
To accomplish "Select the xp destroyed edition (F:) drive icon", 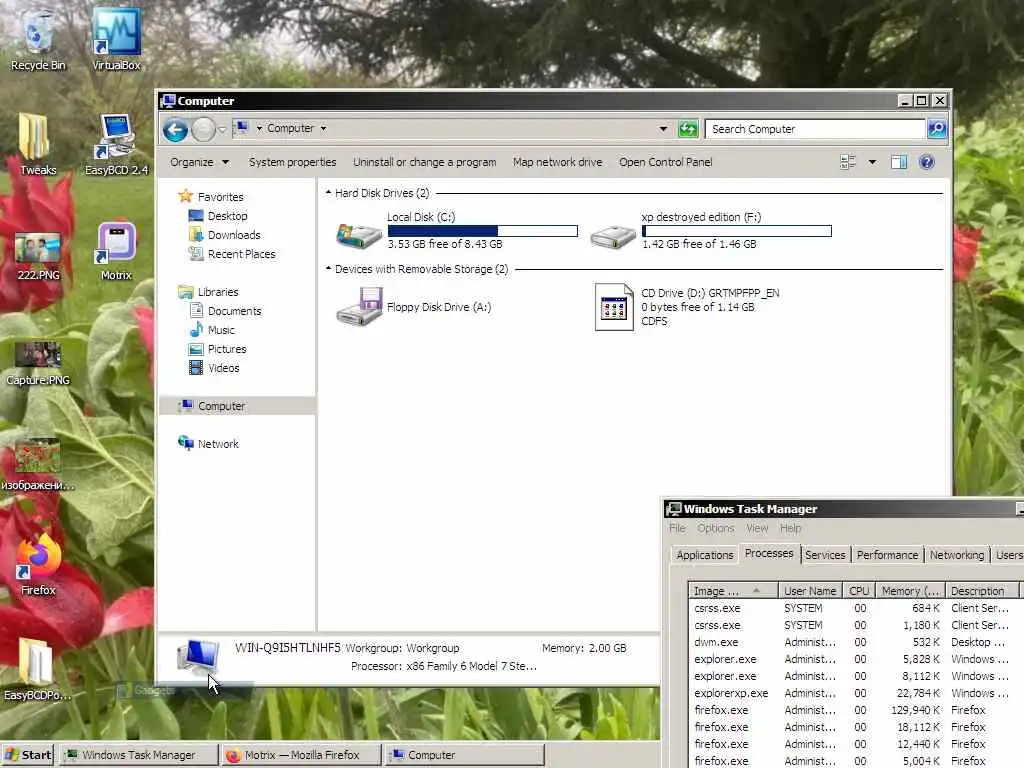I will coord(613,235).
